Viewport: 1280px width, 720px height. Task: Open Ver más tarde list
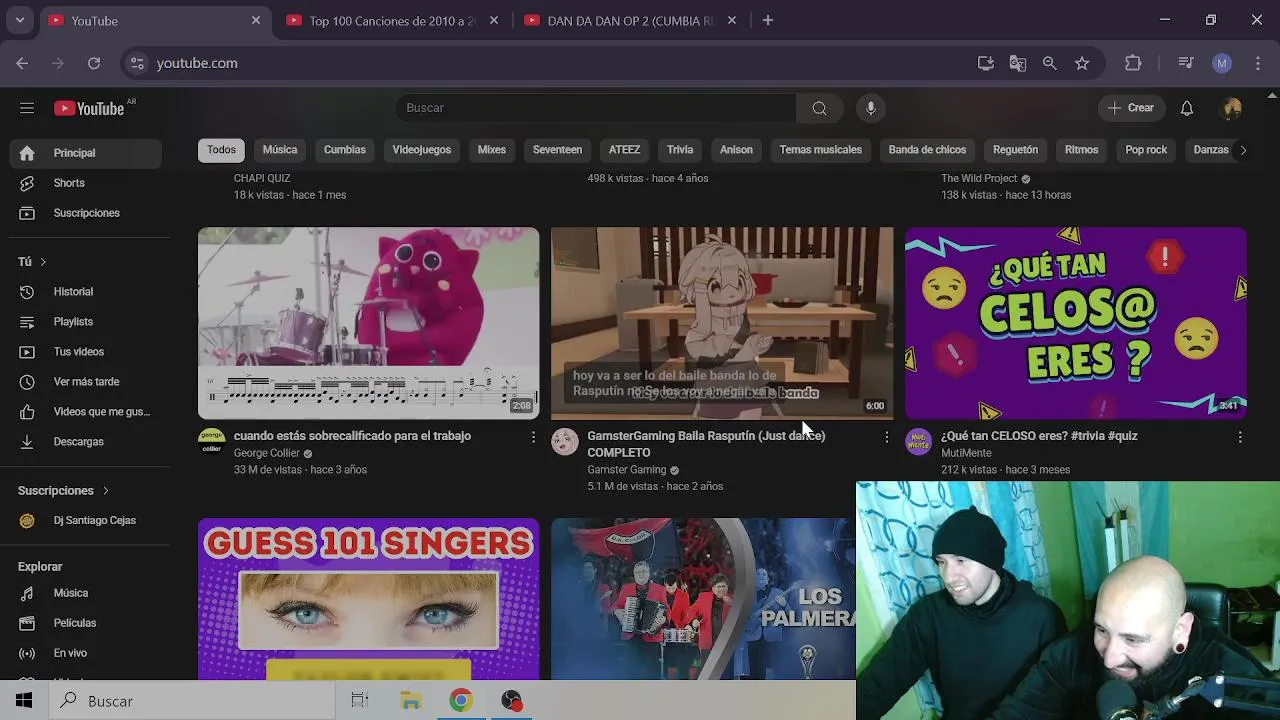click(85, 382)
